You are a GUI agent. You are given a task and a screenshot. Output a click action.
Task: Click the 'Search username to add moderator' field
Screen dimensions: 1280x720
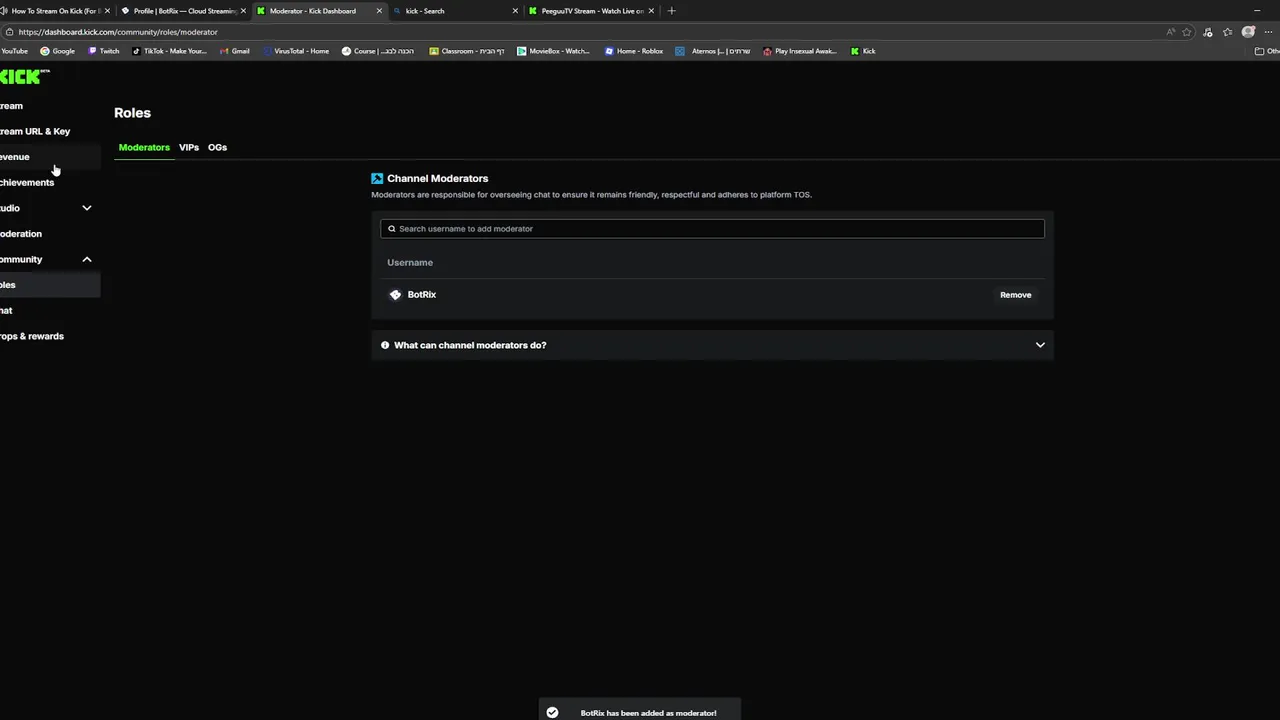[x=712, y=229]
